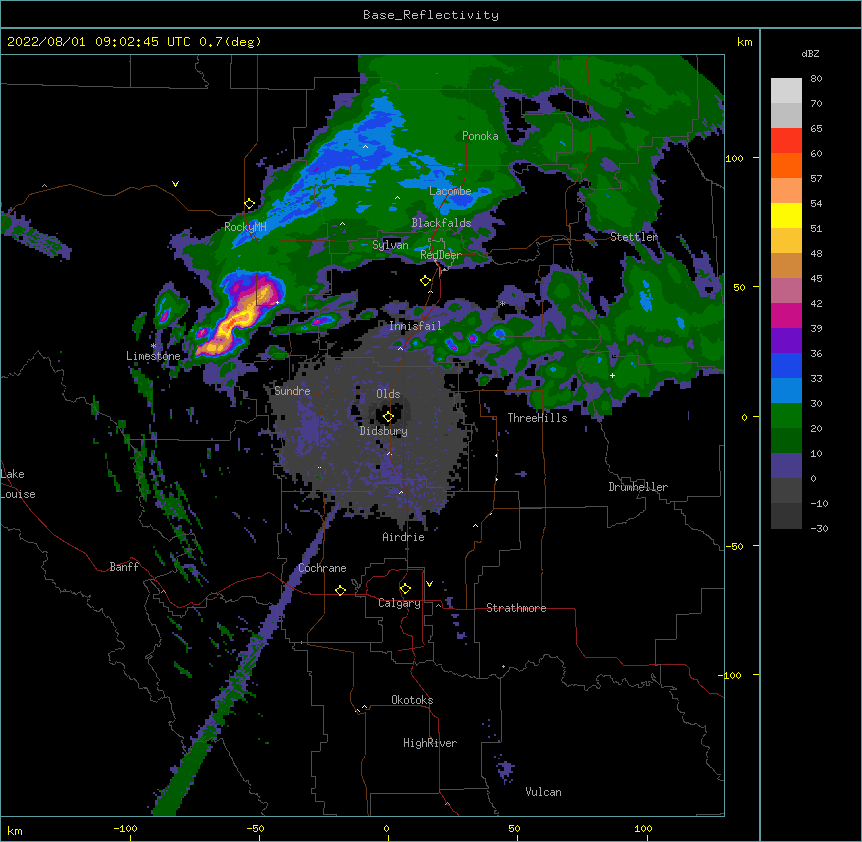The width and height of the screenshot is (862, 842).
Task: Click the Sylvan label on map
Action: pyautogui.click(x=390, y=245)
